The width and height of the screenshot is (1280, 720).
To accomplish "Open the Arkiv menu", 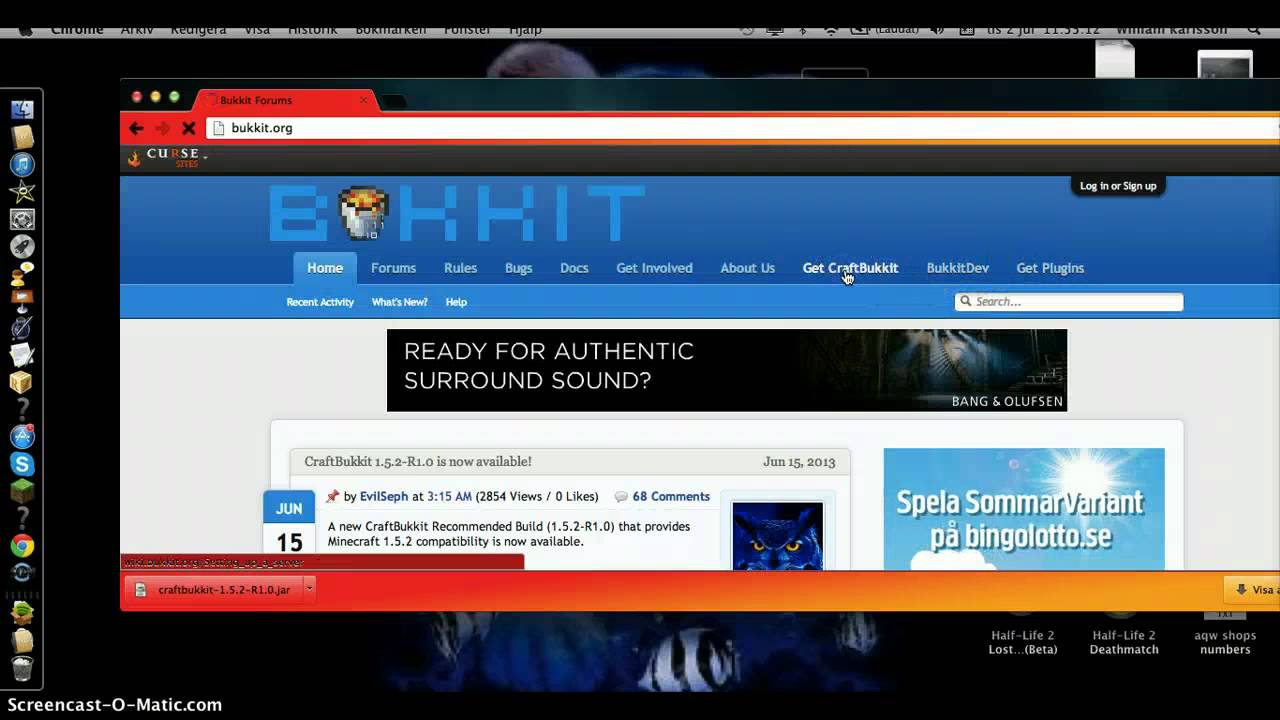I will pyautogui.click(x=137, y=30).
